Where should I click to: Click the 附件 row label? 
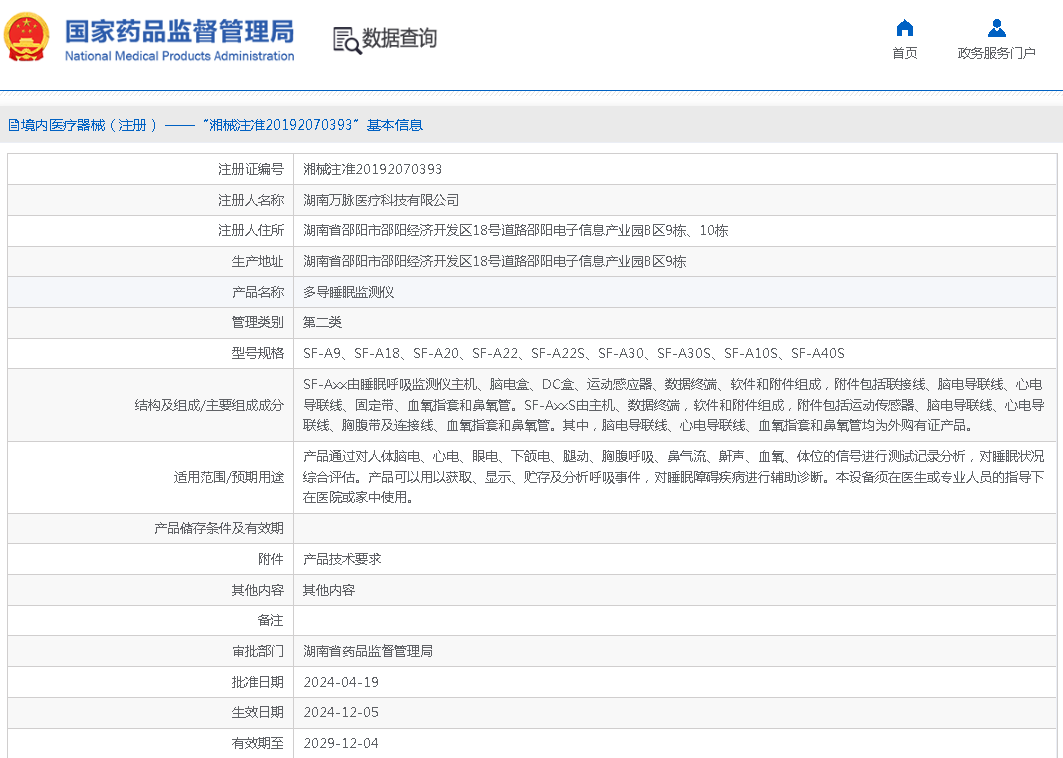click(270, 559)
